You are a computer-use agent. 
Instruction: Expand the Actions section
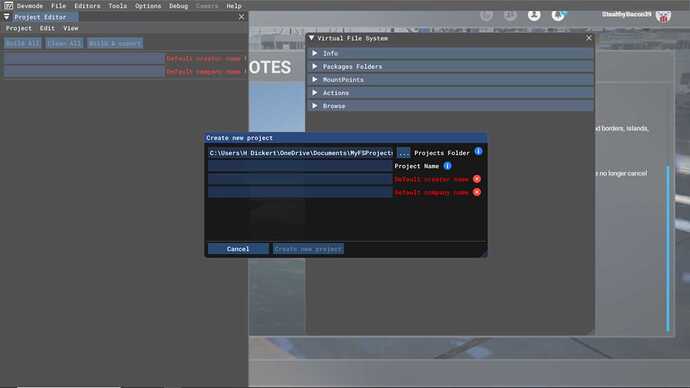pos(450,93)
